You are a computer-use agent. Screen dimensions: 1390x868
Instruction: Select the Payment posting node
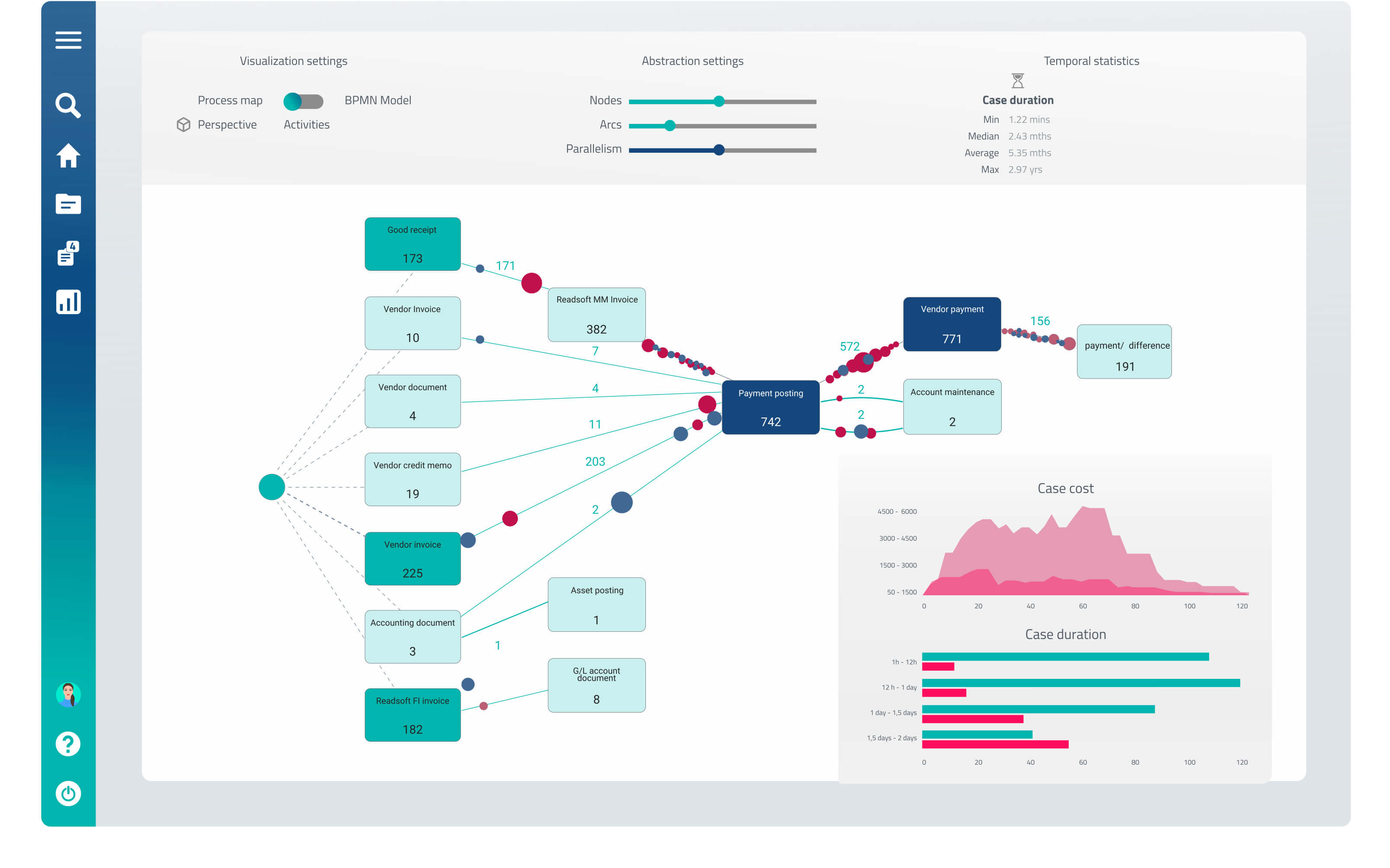tap(771, 408)
